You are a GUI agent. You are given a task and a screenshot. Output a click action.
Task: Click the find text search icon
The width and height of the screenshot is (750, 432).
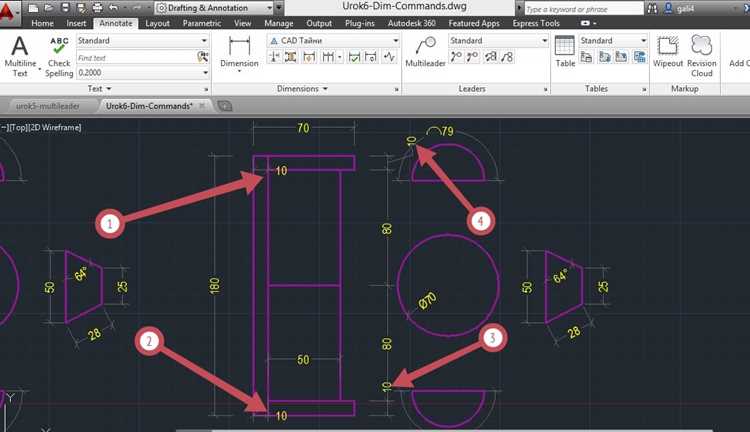203,57
